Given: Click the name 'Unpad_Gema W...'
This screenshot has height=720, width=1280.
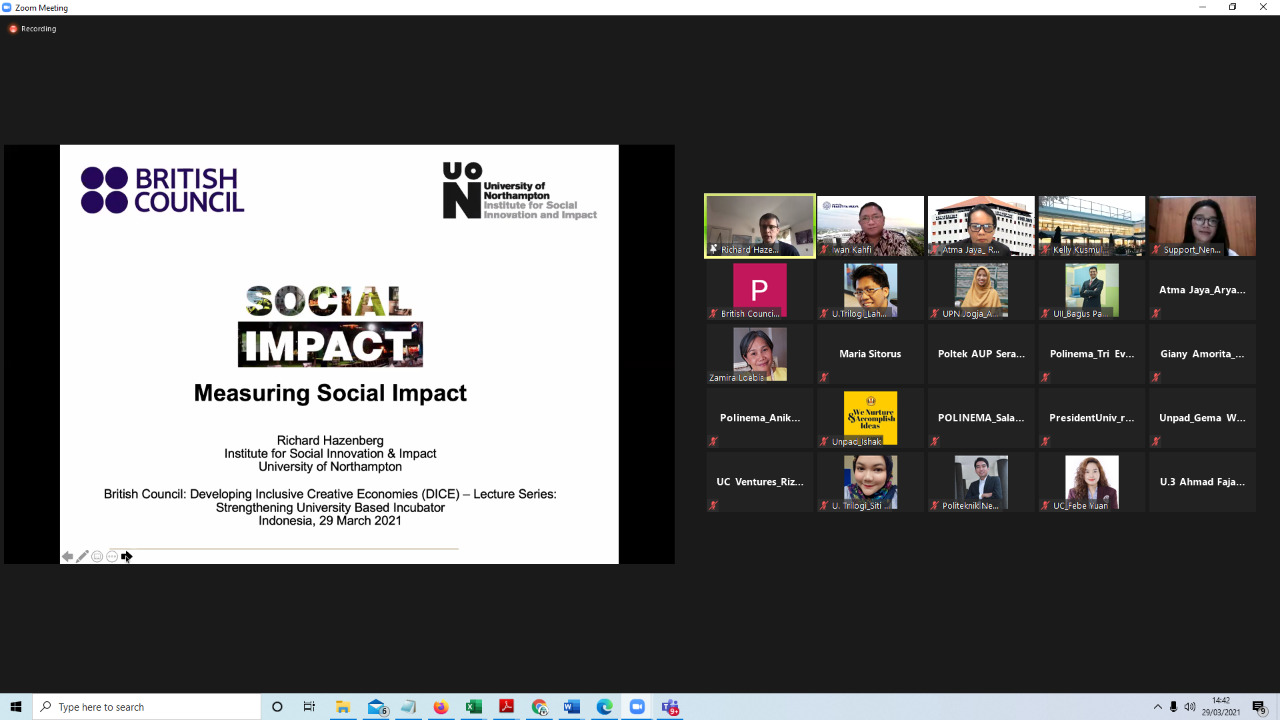Looking at the screenshot, I should click(x=1202, y=418).
